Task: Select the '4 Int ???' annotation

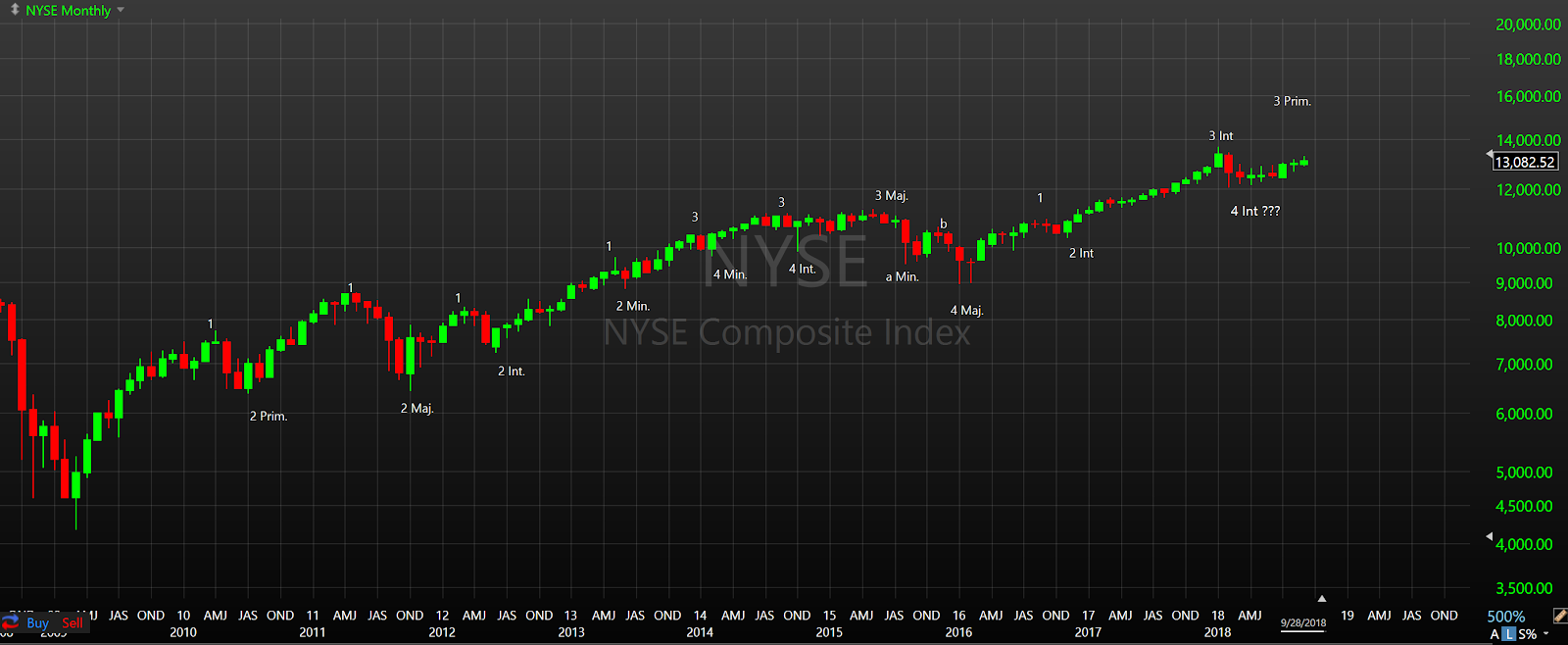Action: (1254, 211)
